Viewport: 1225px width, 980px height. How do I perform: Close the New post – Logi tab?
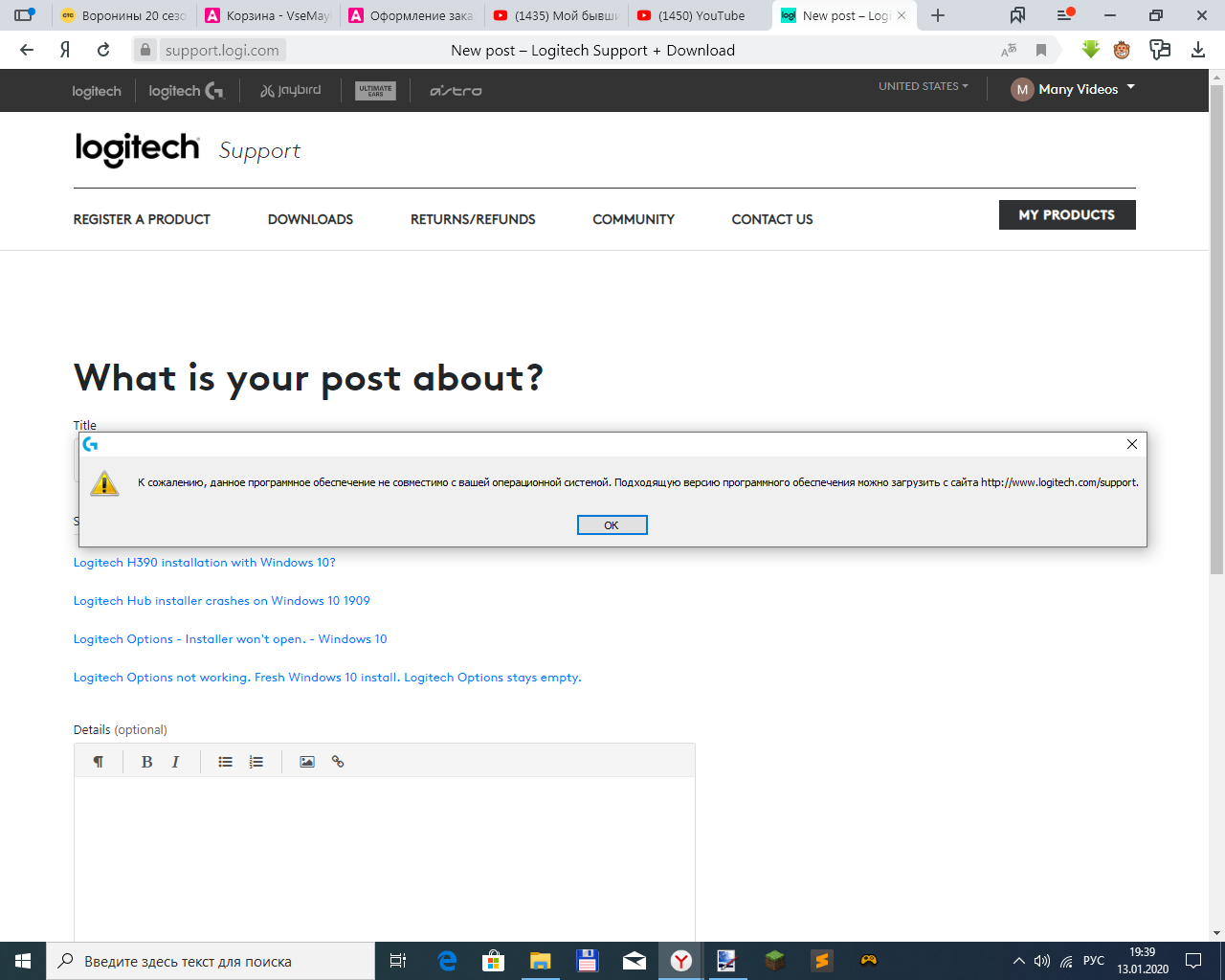pyautogui.click(x=902, y=15)
